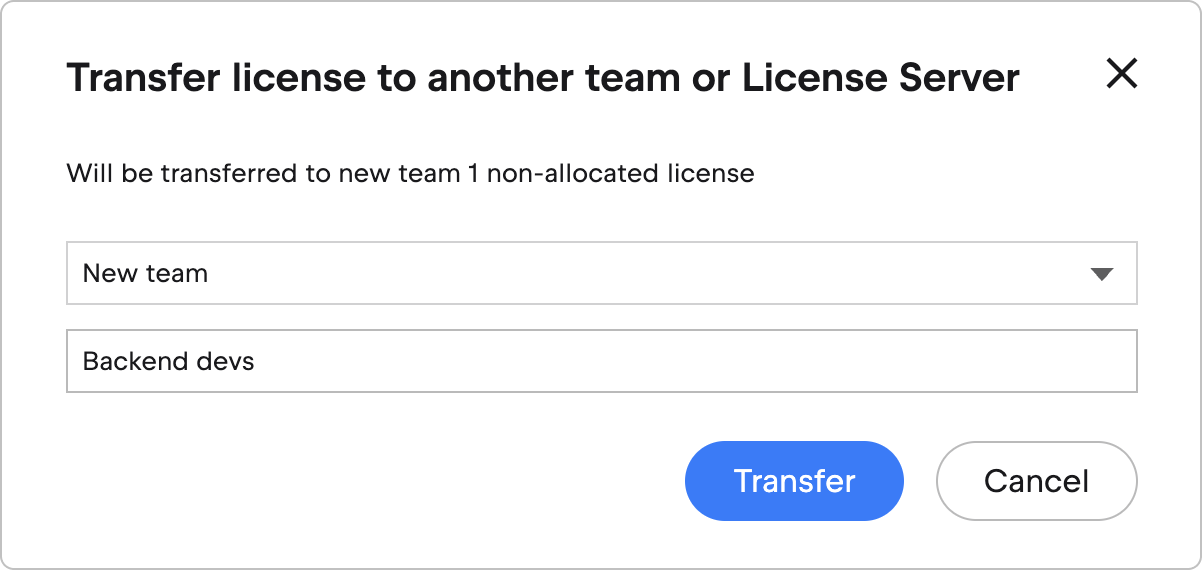Focus the new team name text box

click(x=601, y=361)
